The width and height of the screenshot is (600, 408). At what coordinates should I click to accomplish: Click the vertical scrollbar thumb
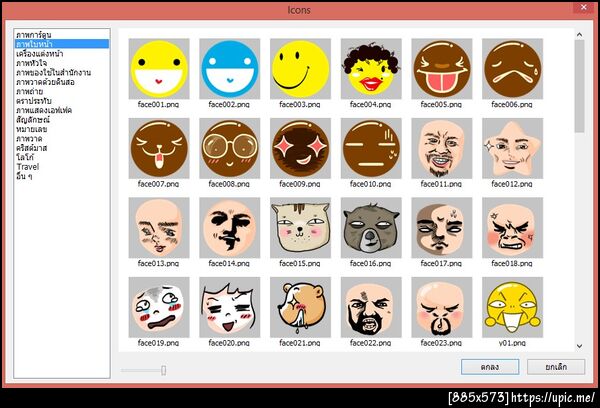(x=580, y=86)
